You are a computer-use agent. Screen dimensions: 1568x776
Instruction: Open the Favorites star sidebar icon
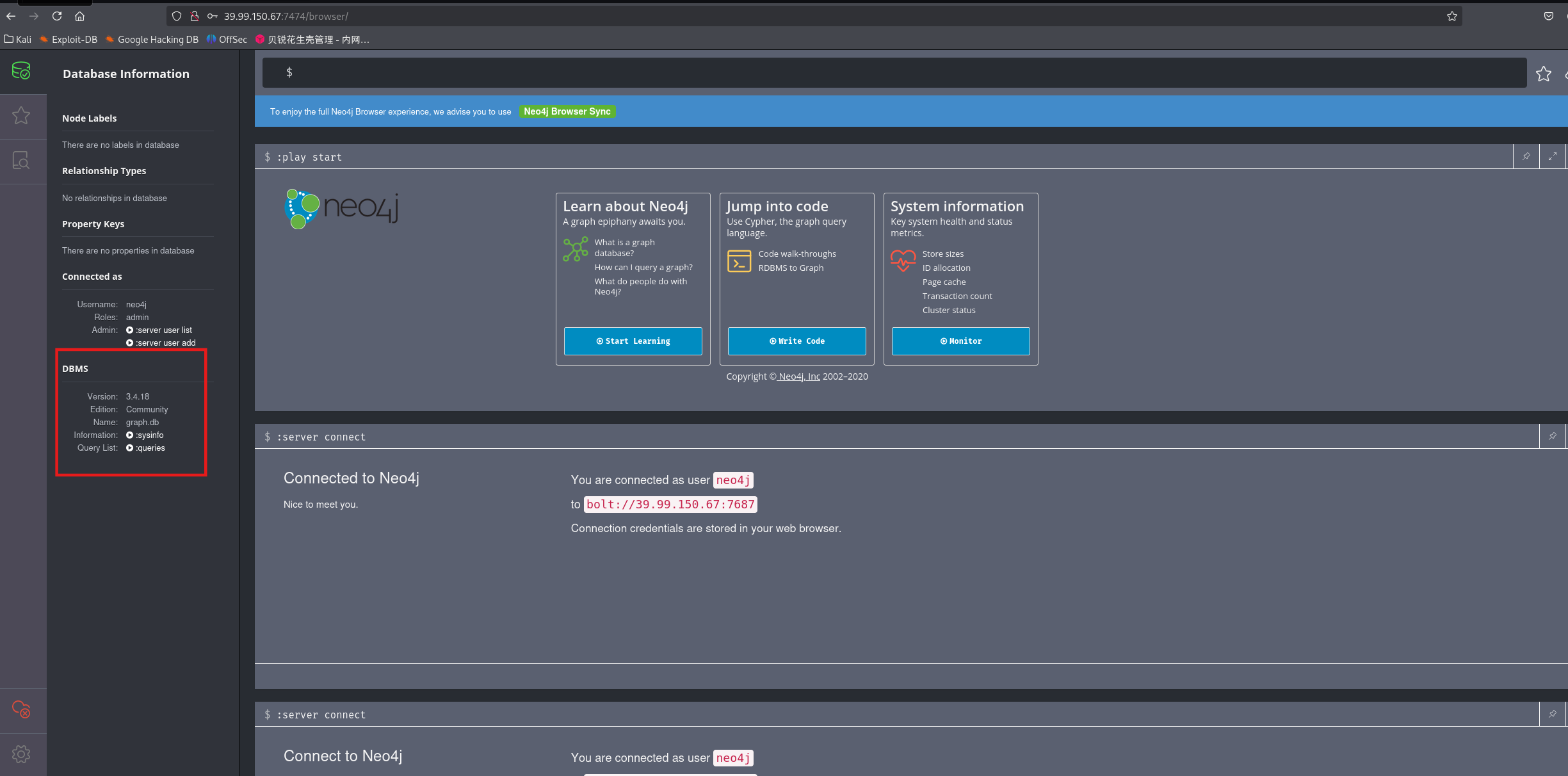[x=21, y=116]
